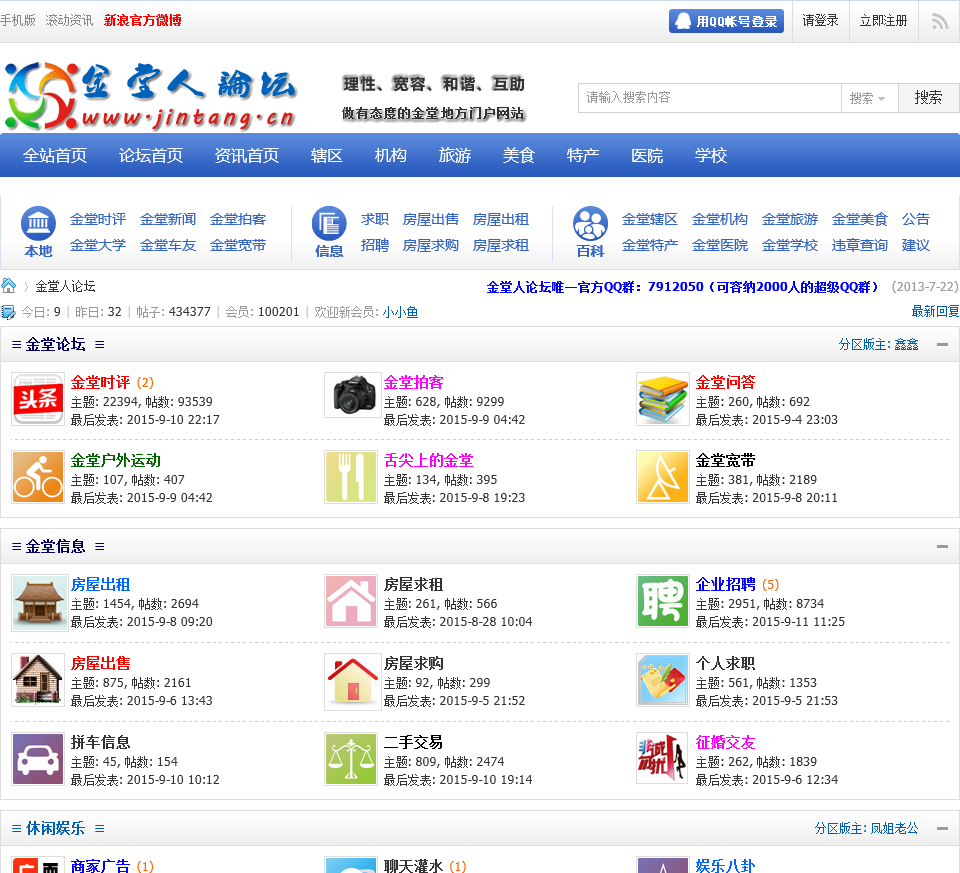Open the 企业招聘 forum title
The image size is (960, 873).
click(x=726, y=585)
